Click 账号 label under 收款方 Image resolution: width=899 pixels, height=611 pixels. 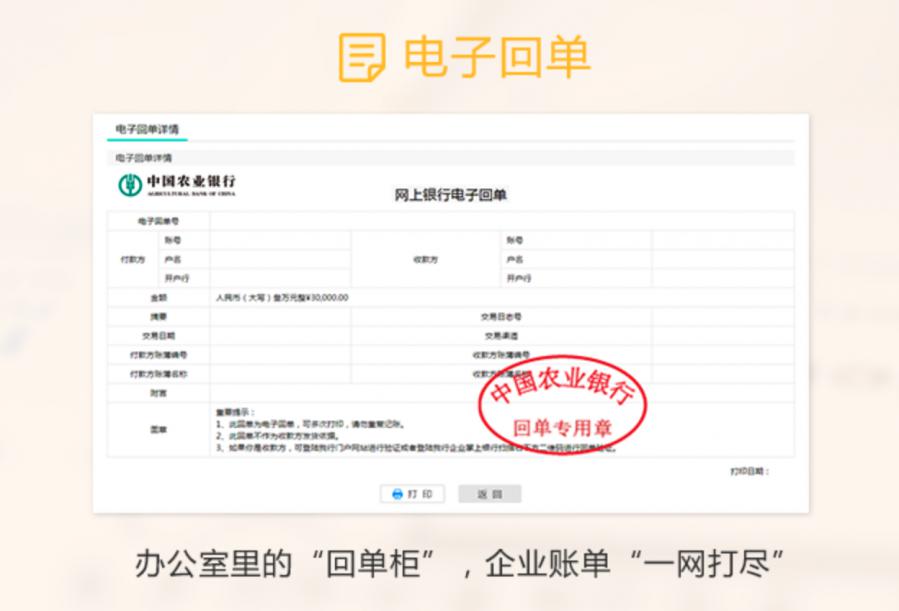point(514,240)
